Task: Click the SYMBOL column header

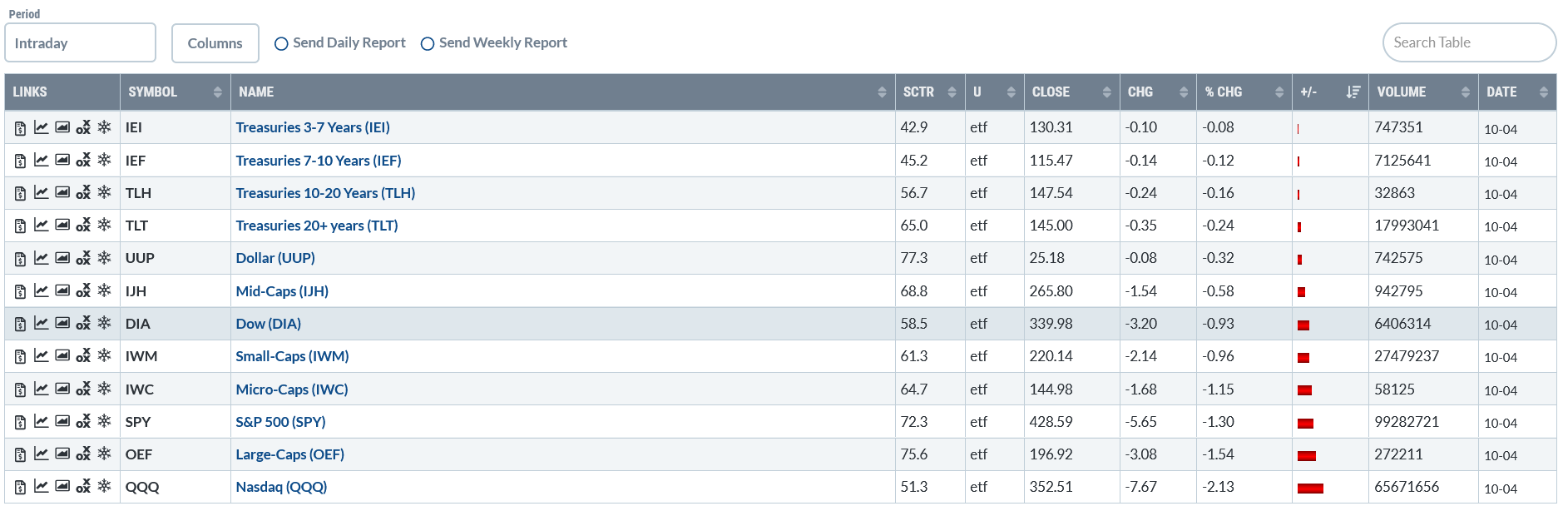Action: click(175, 92)
